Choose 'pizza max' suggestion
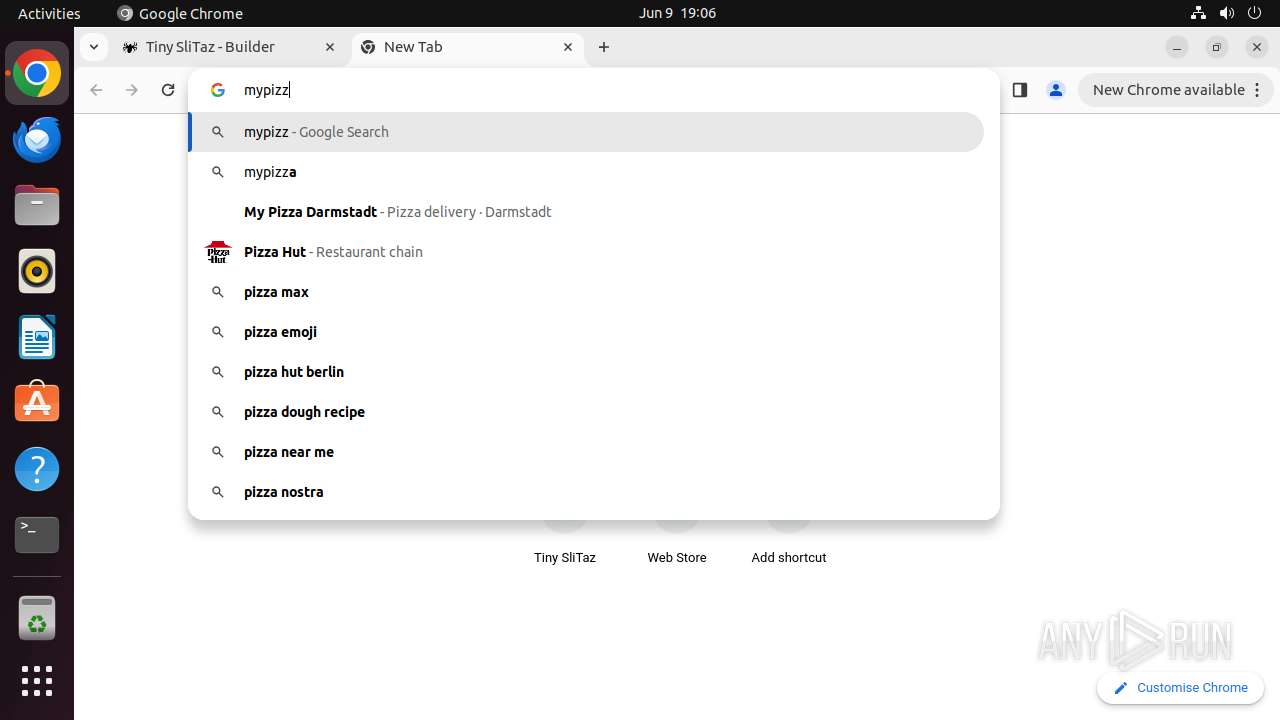This screenshot has width=1280, height=720. [x=587, y=292]
